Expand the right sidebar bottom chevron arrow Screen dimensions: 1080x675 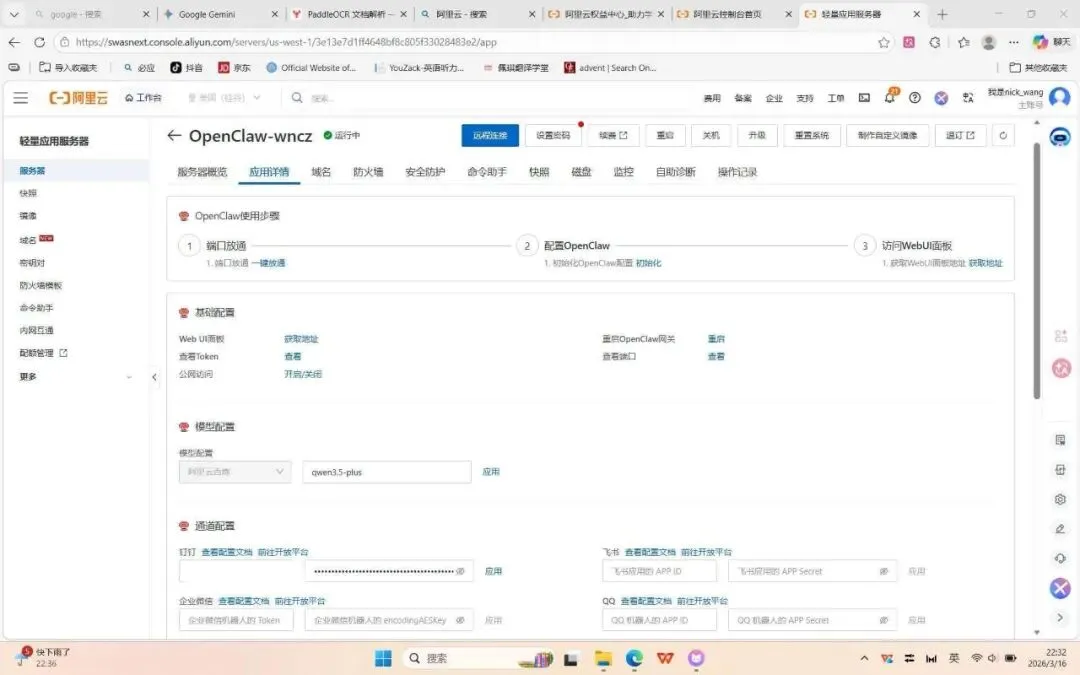tap(1060, 617)
